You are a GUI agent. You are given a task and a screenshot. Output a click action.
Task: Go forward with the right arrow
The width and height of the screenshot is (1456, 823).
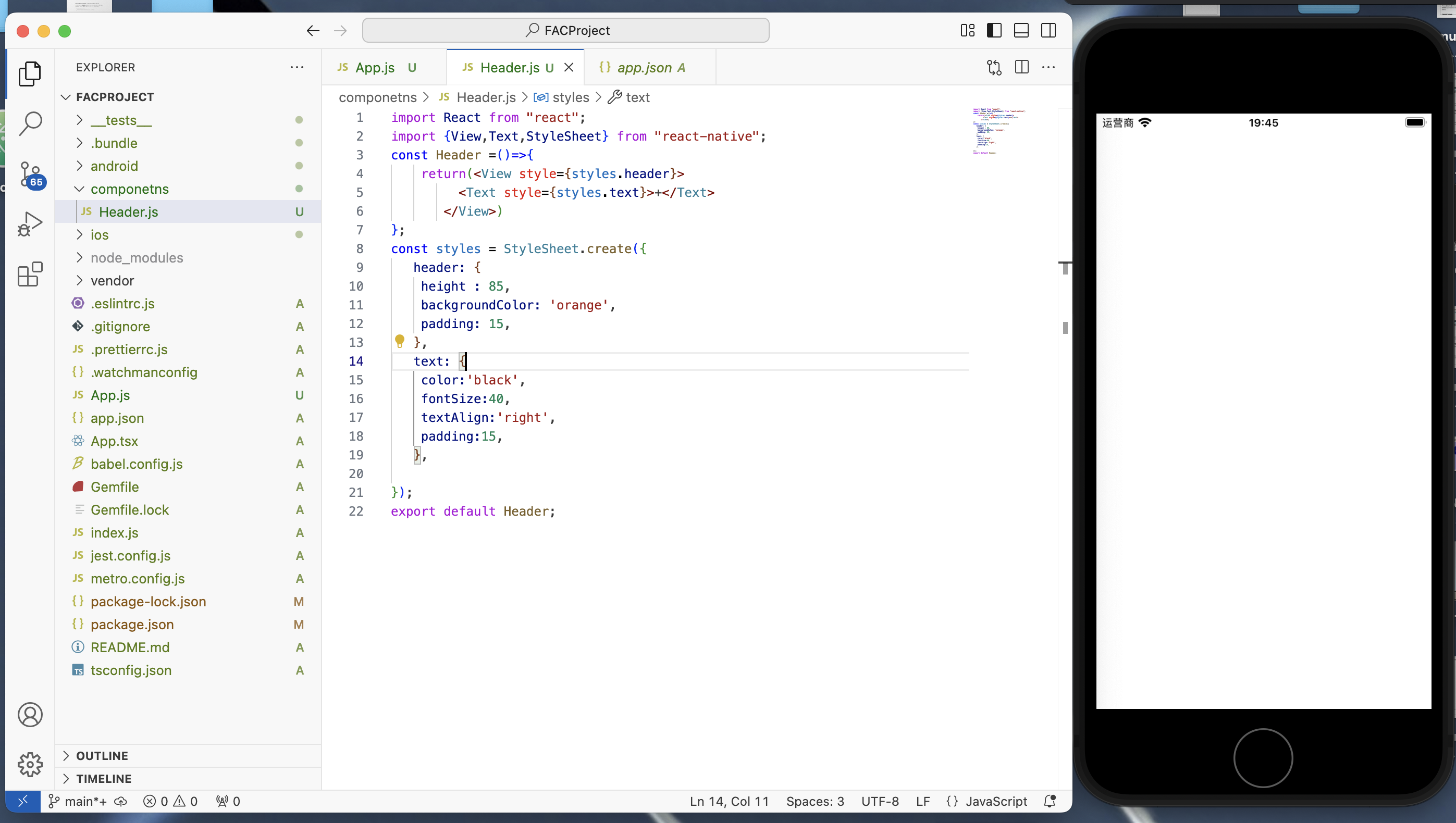click(x=340, y=31)
